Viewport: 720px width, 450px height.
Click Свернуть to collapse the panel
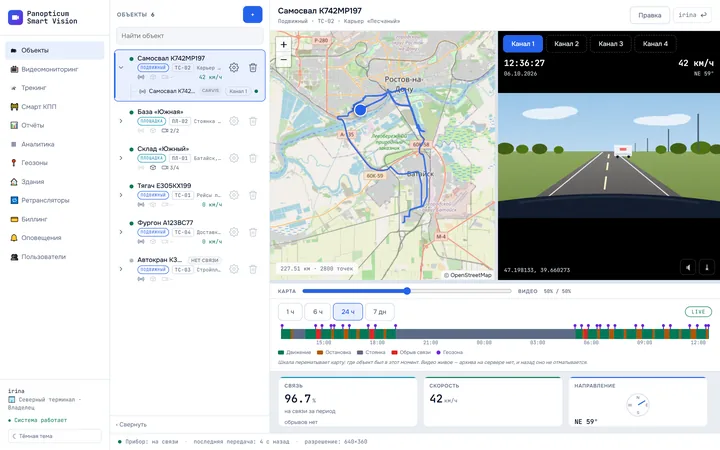131,424
